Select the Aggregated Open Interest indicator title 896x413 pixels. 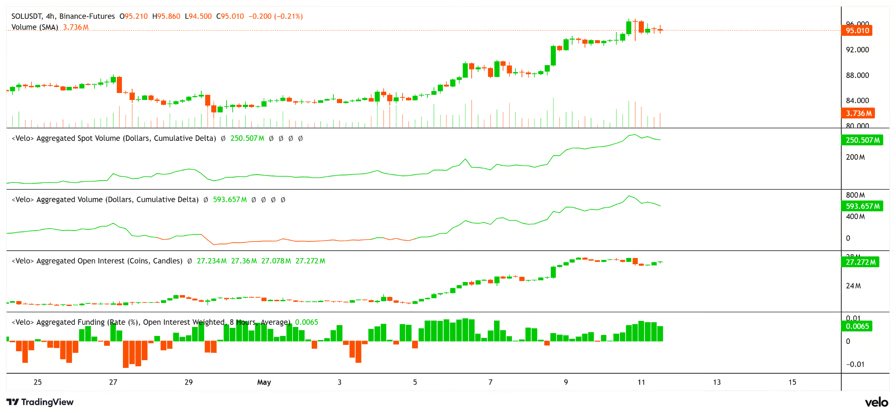tap(97, 261)
